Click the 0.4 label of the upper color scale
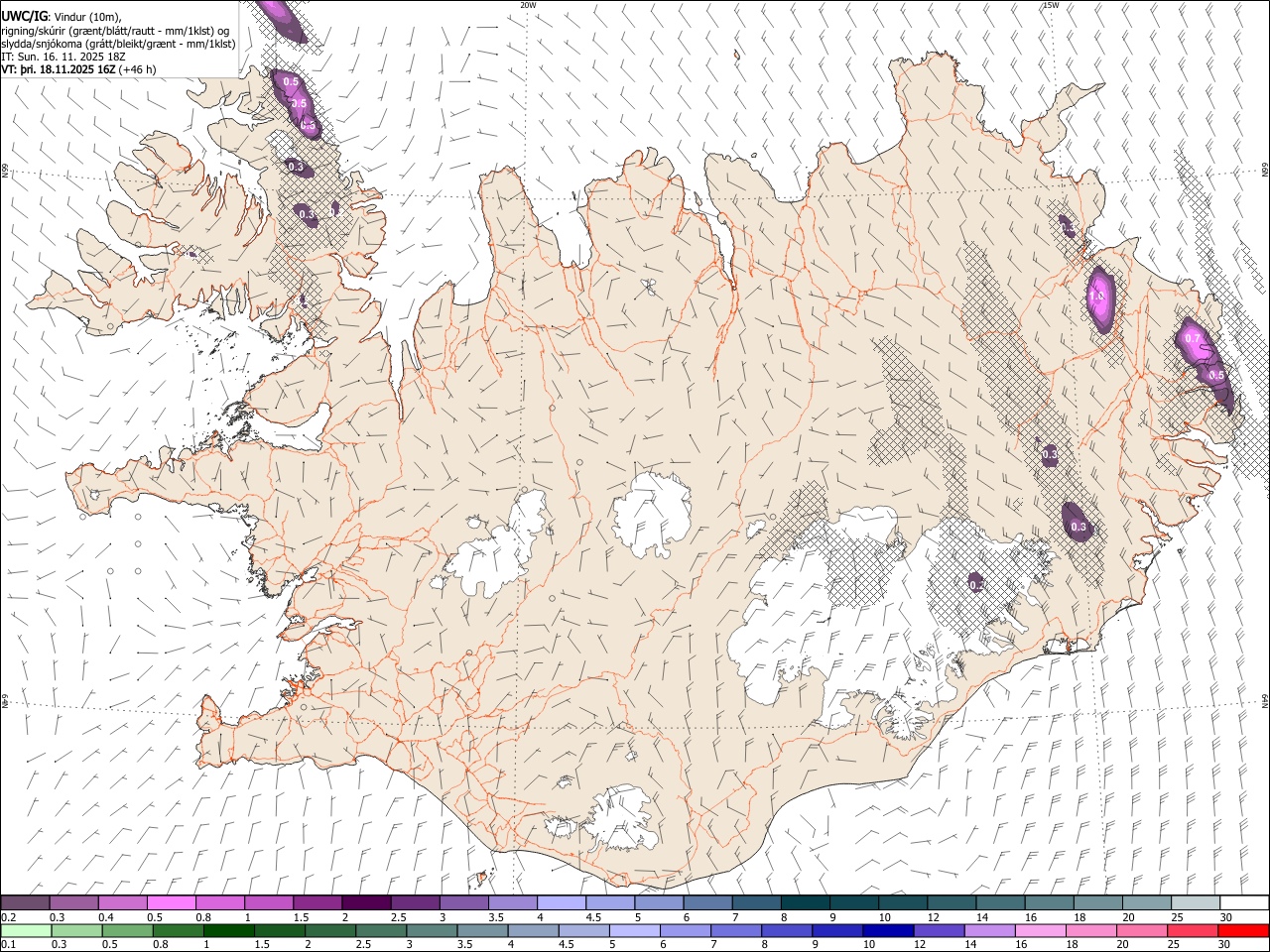The width and height of the screenshot is (1270, 952). [105, 917]
